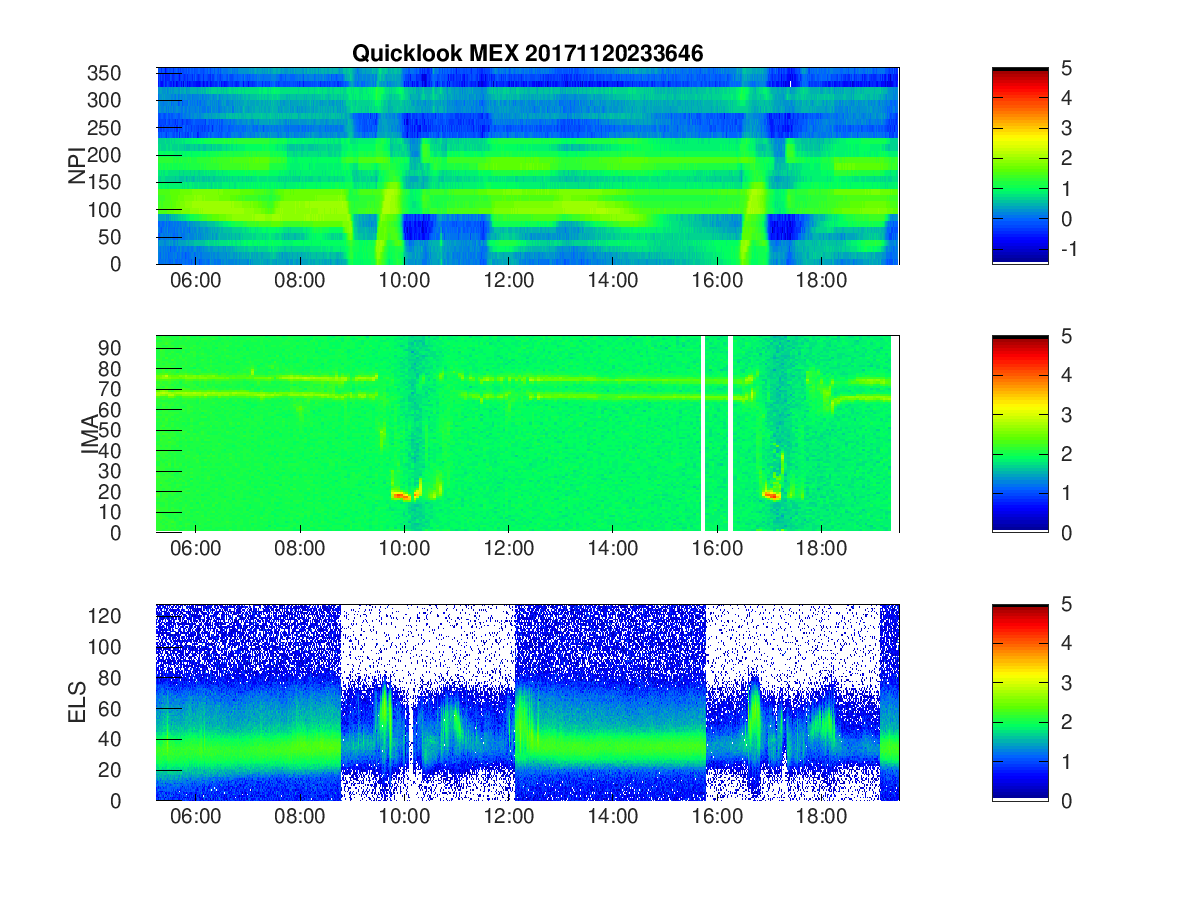This screenshot has width=1200, height=900.
Task: Click the IMA spectrogram plot area
Action: click(x=528, y=434)
